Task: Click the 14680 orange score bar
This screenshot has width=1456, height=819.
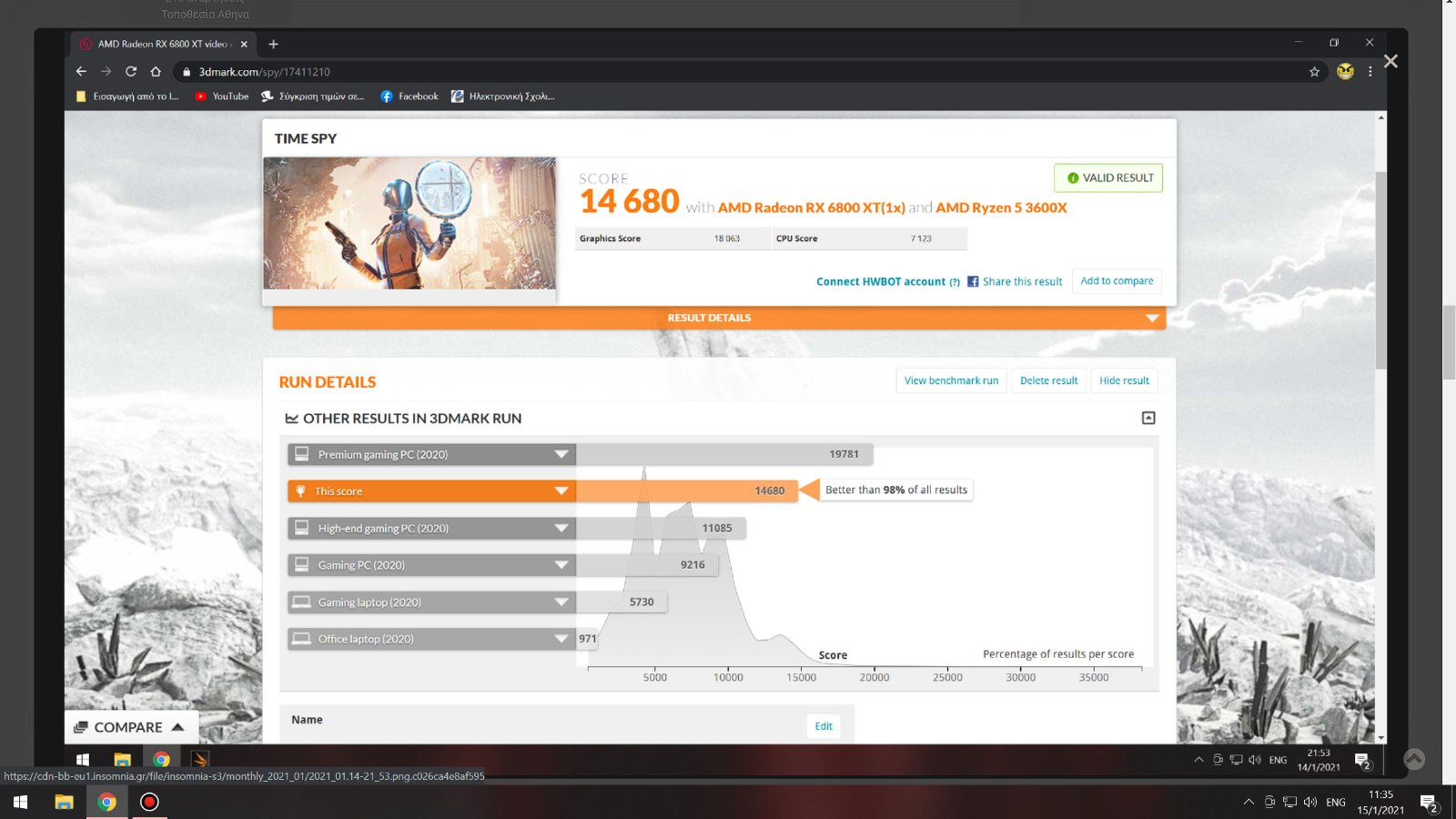Action: coord(687,491)
